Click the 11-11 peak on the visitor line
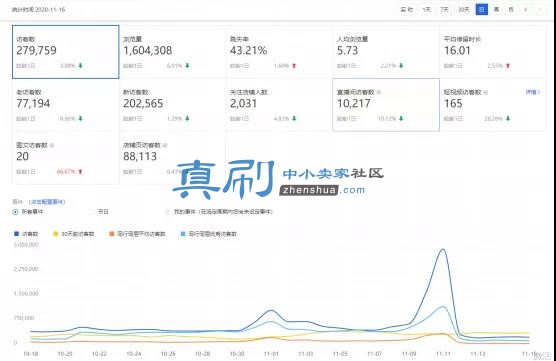Viewport: 556px width, 361px height. click(x=443, y=249)
